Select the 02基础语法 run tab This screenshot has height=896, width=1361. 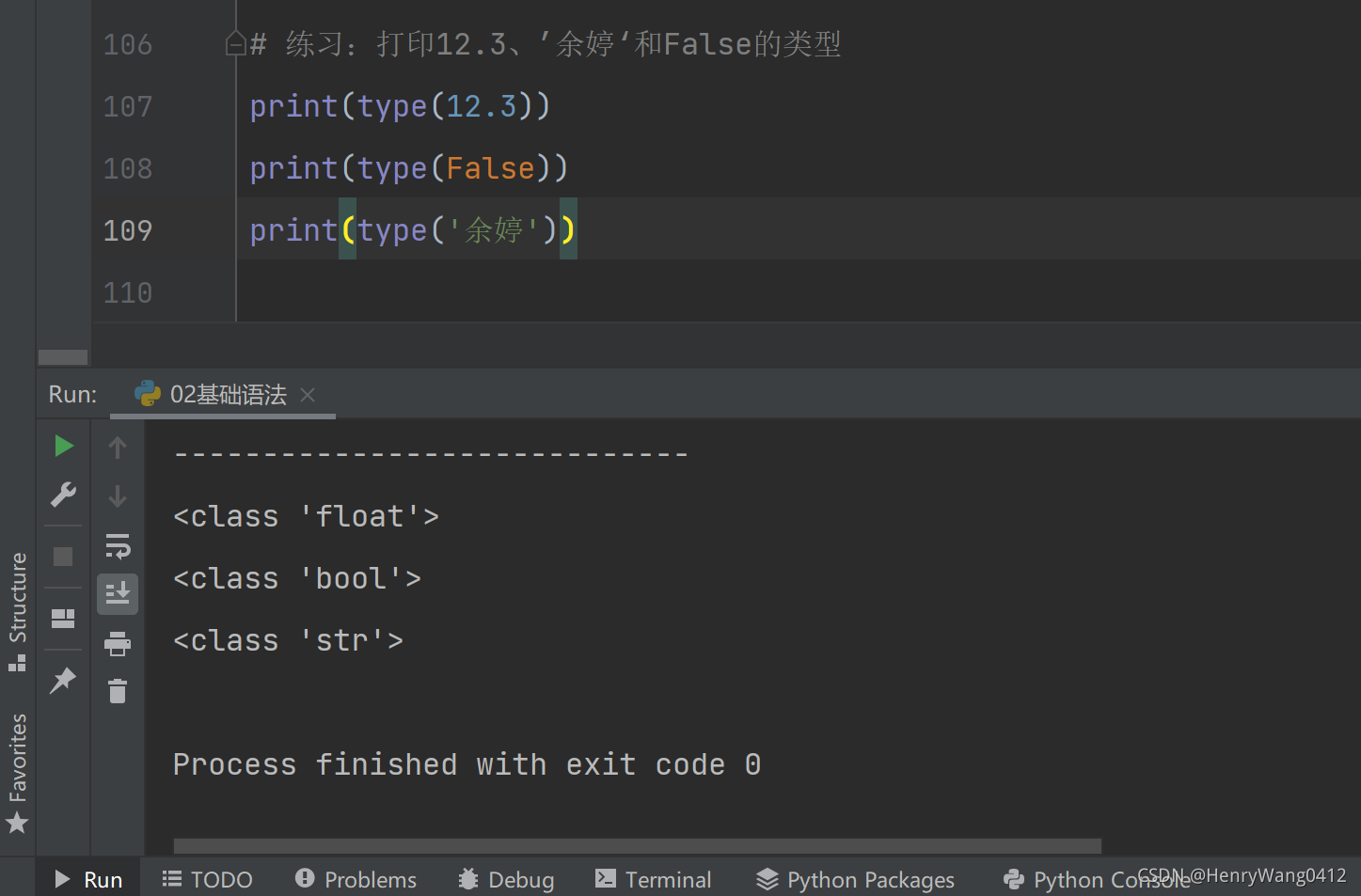[222, 395]
